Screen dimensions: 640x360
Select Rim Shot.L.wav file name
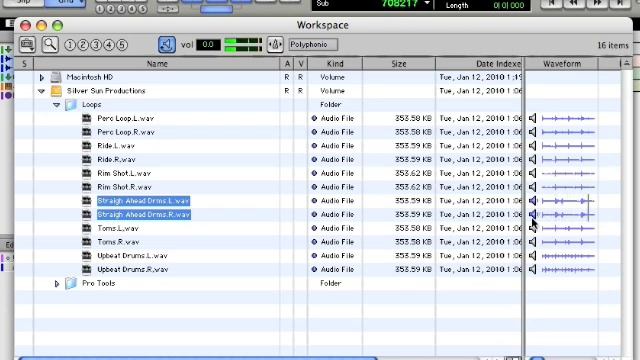pyautogui.click(x=124, y=173)
